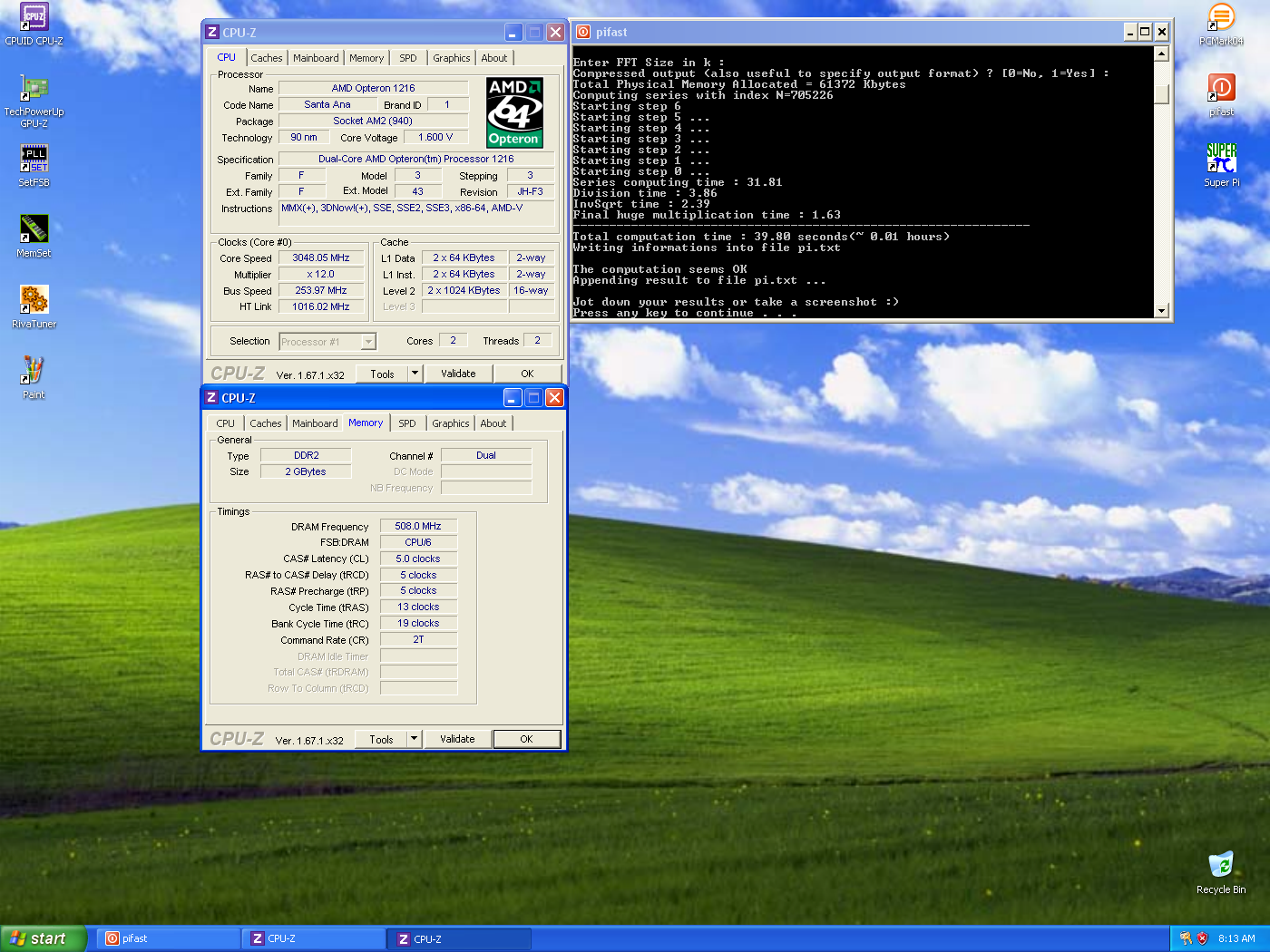The image size is (1270, 952).
Task: Click OK in lower CPU-Z window
Action: pyautogui.click(x=526, y=739)
